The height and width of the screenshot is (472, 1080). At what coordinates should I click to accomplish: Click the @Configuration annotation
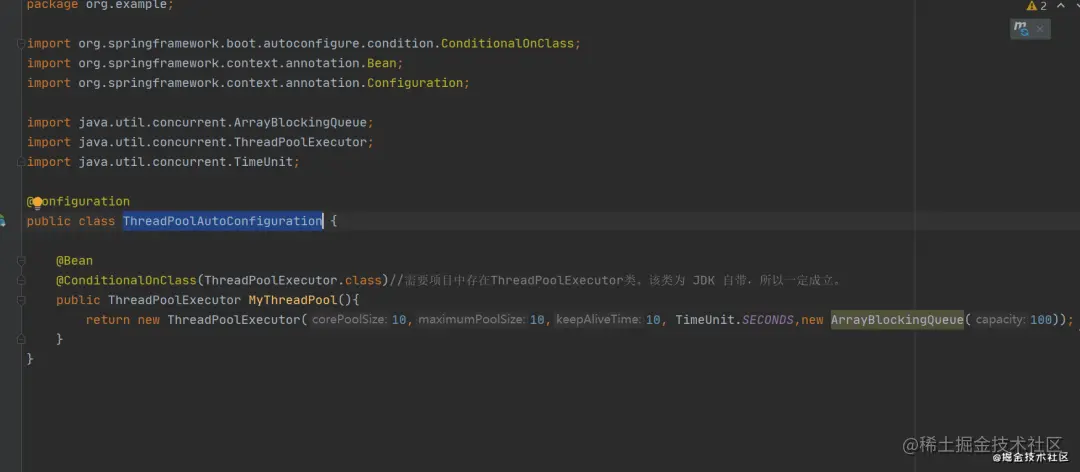[78, 202]
